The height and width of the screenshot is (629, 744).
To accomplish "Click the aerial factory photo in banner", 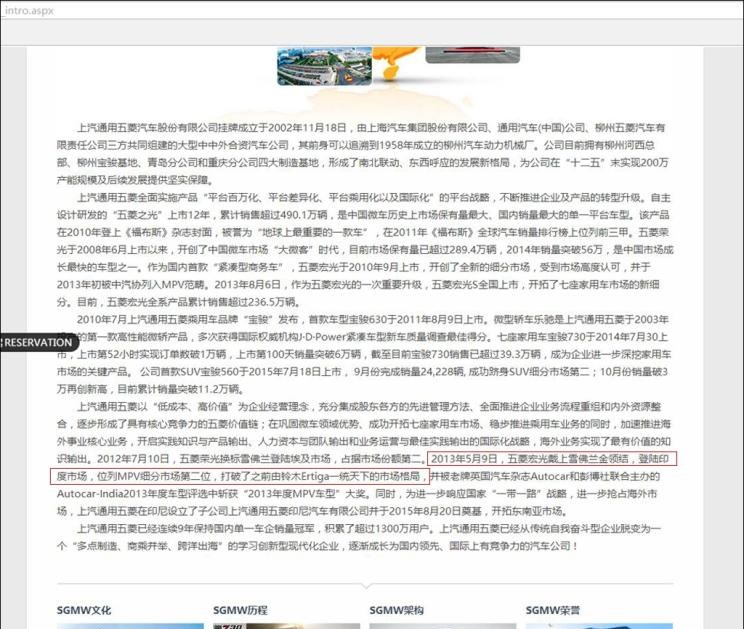I will point(325,66).
